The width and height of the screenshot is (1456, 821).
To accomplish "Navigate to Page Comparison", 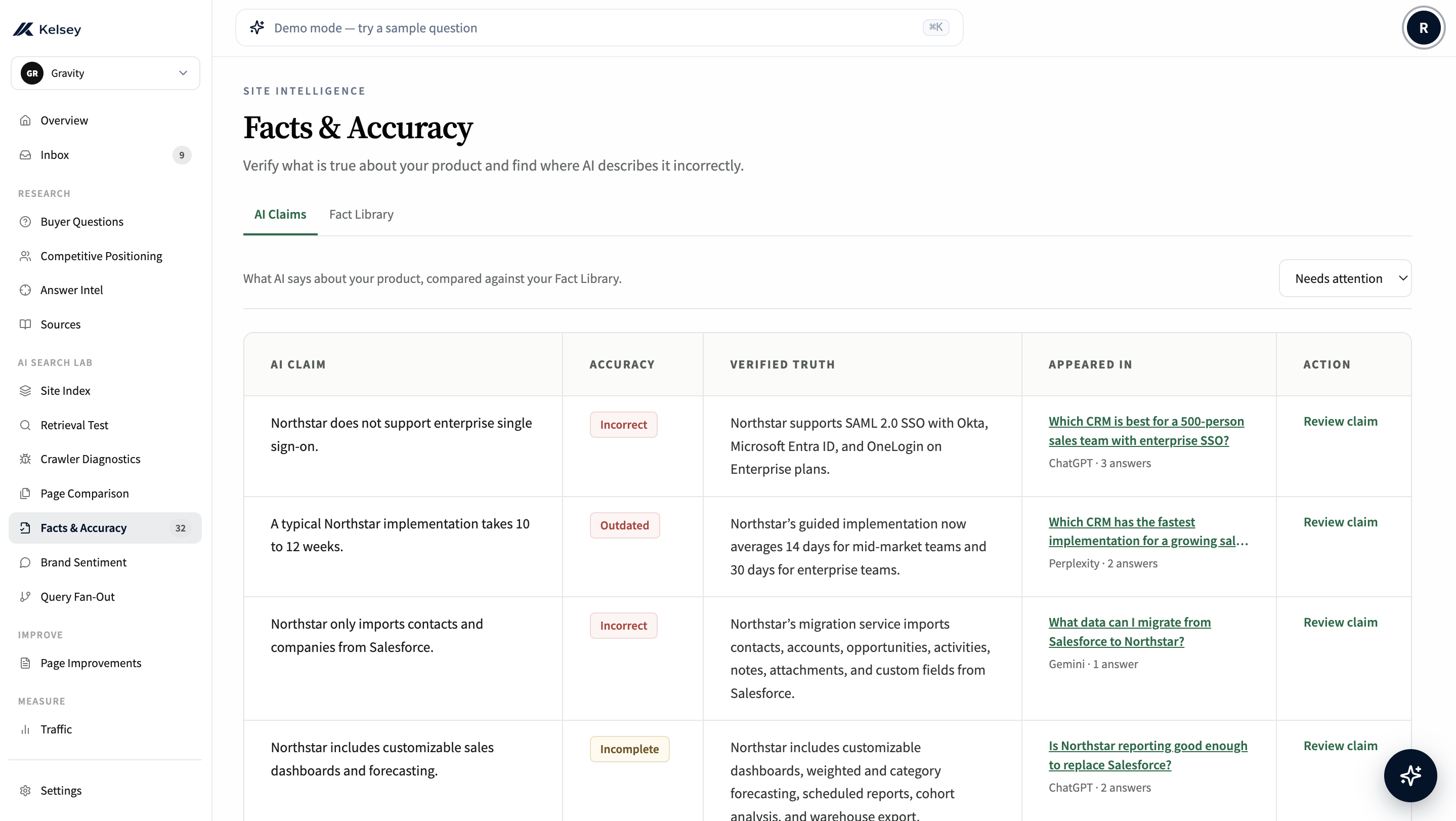I will coord(105,494).
